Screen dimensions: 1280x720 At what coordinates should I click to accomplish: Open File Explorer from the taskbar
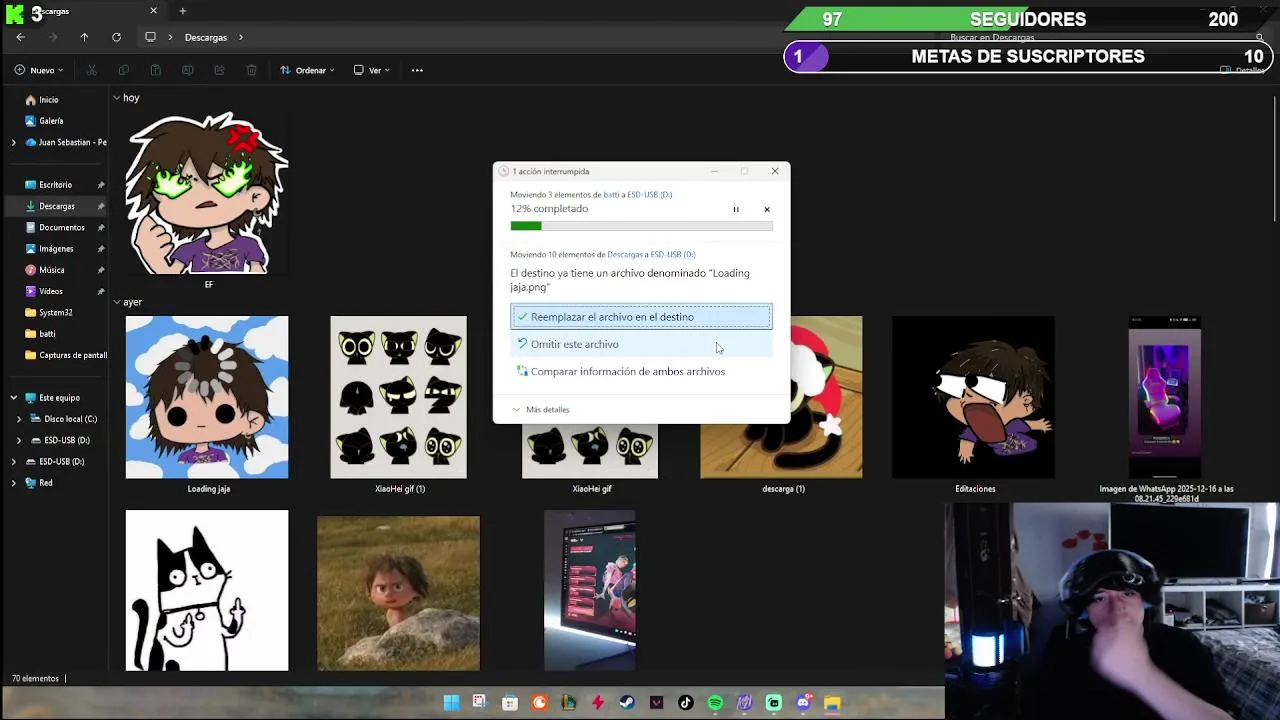coord(832,703)
